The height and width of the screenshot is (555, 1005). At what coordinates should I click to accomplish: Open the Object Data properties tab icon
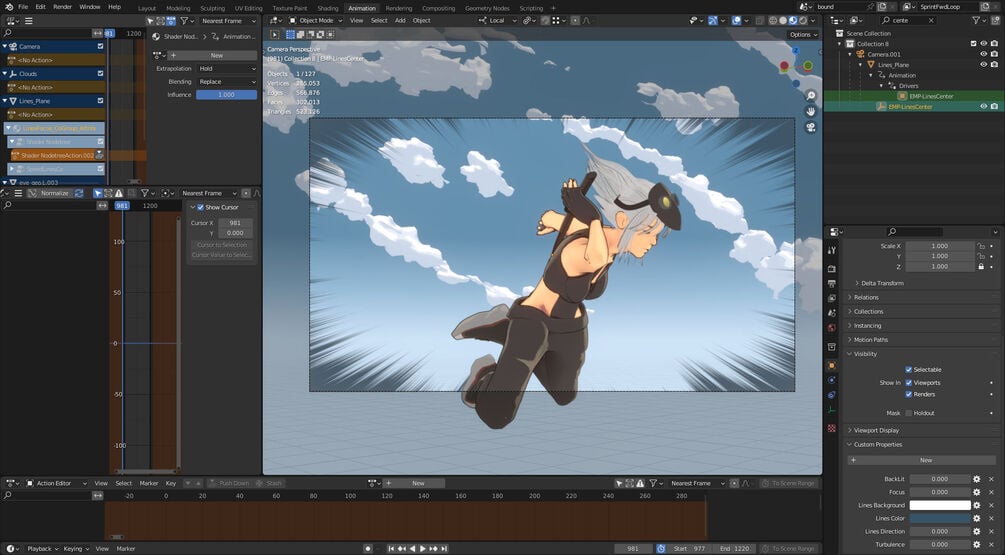click(832, 410)
